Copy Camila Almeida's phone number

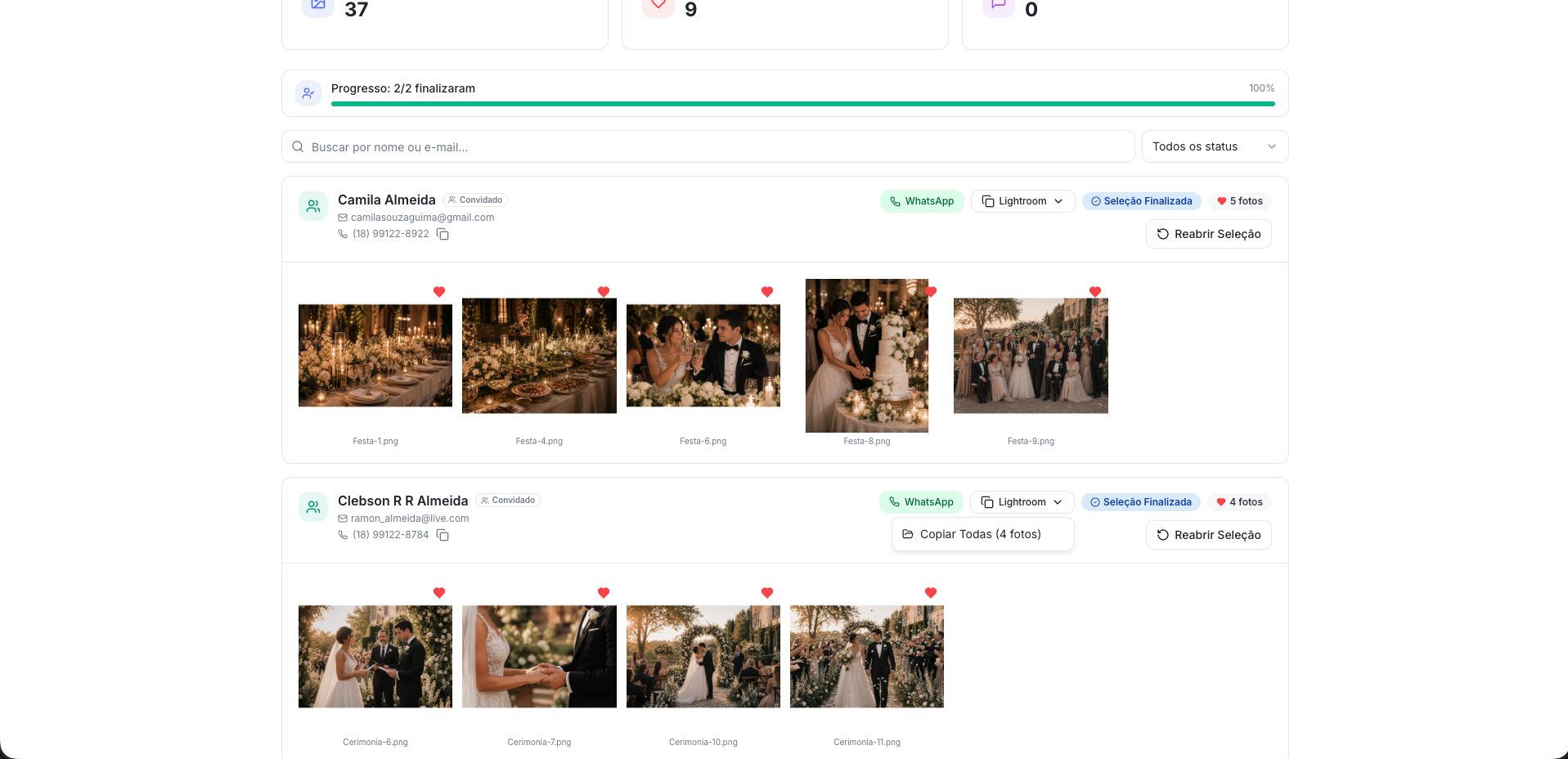click(x=443, y=234)
